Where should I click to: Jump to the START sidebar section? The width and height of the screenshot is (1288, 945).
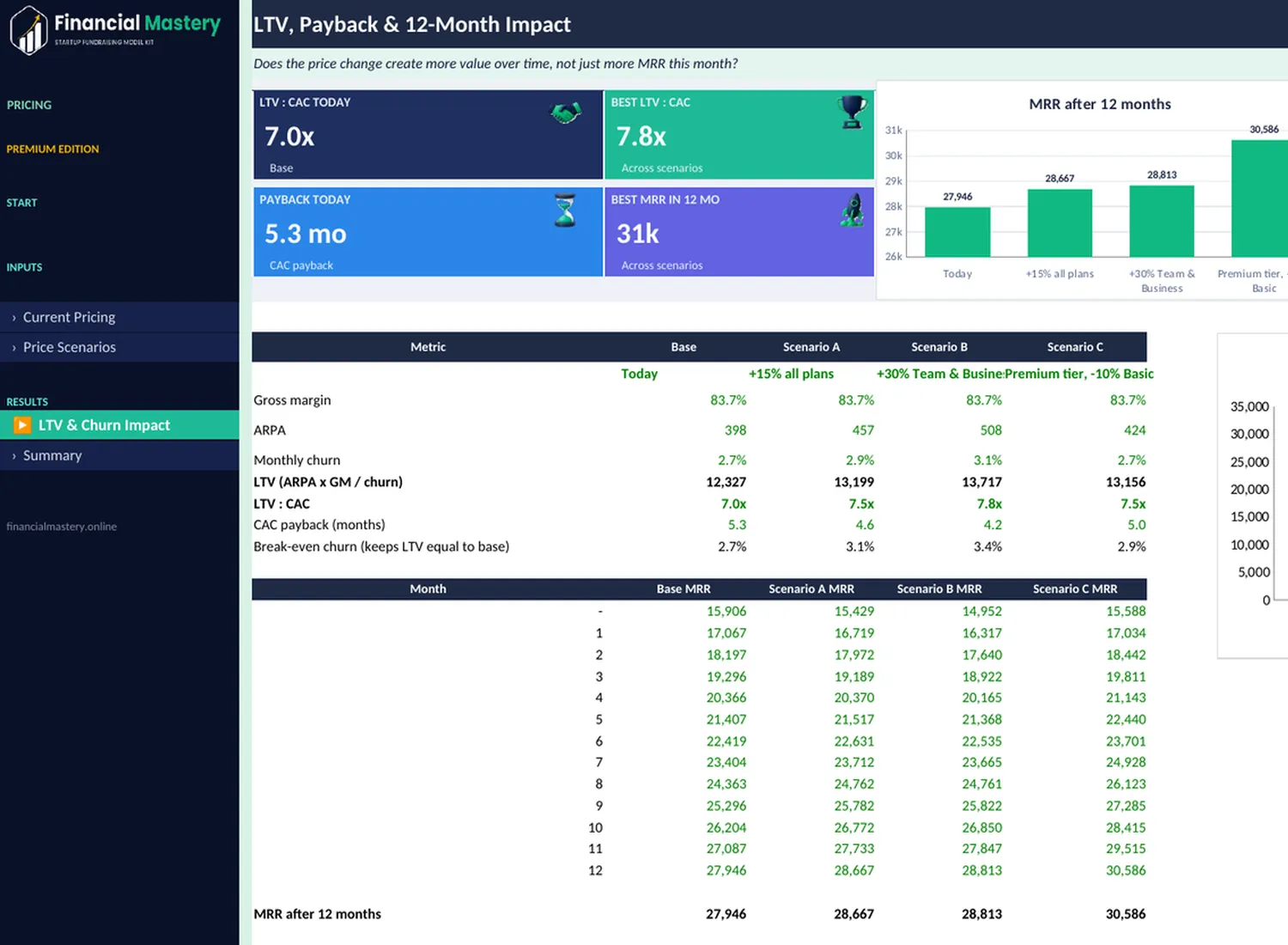(x=21, y=203)
